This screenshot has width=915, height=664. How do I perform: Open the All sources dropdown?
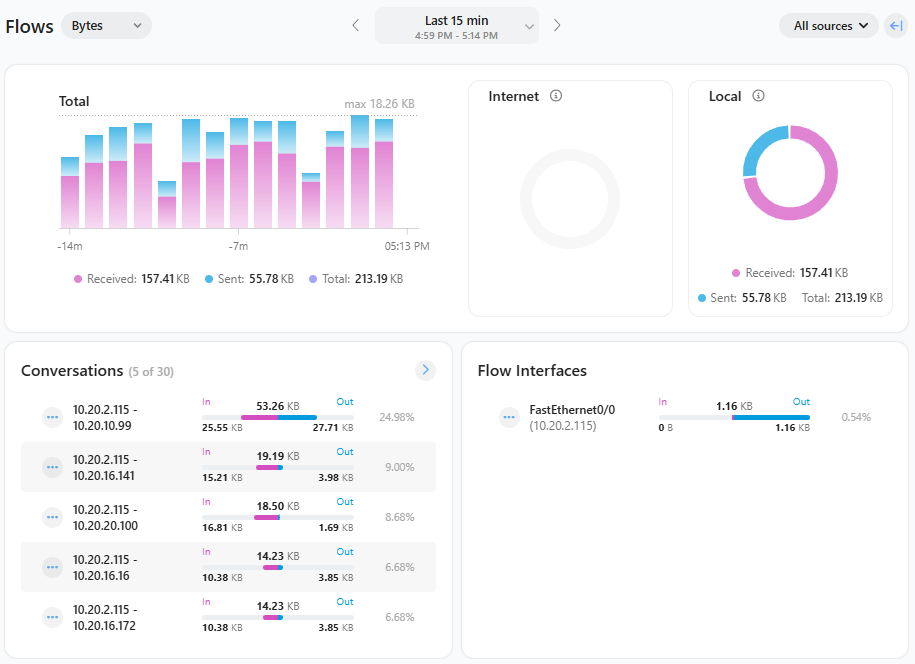pos(829,26)
